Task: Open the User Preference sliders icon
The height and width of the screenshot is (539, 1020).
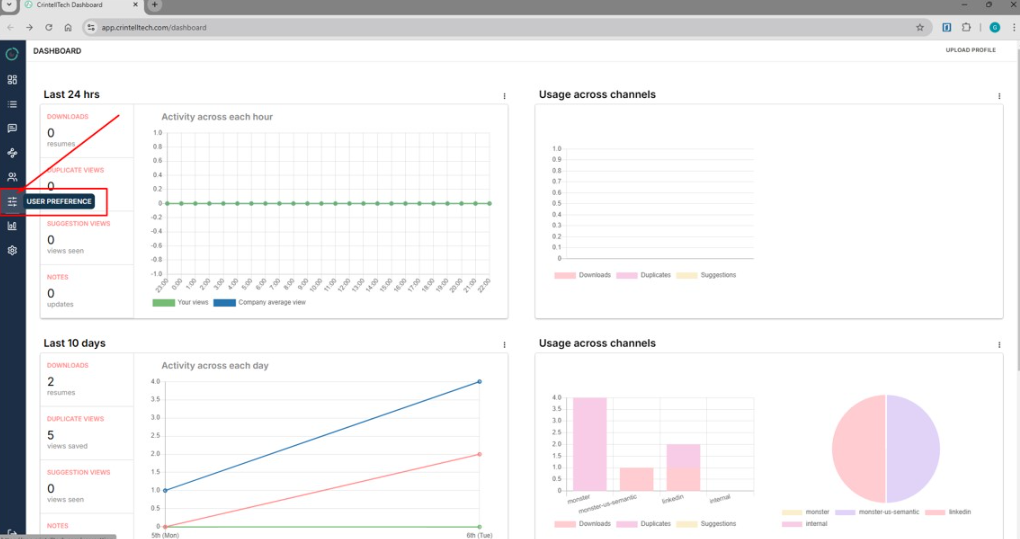Action: (x=12, y=202)
